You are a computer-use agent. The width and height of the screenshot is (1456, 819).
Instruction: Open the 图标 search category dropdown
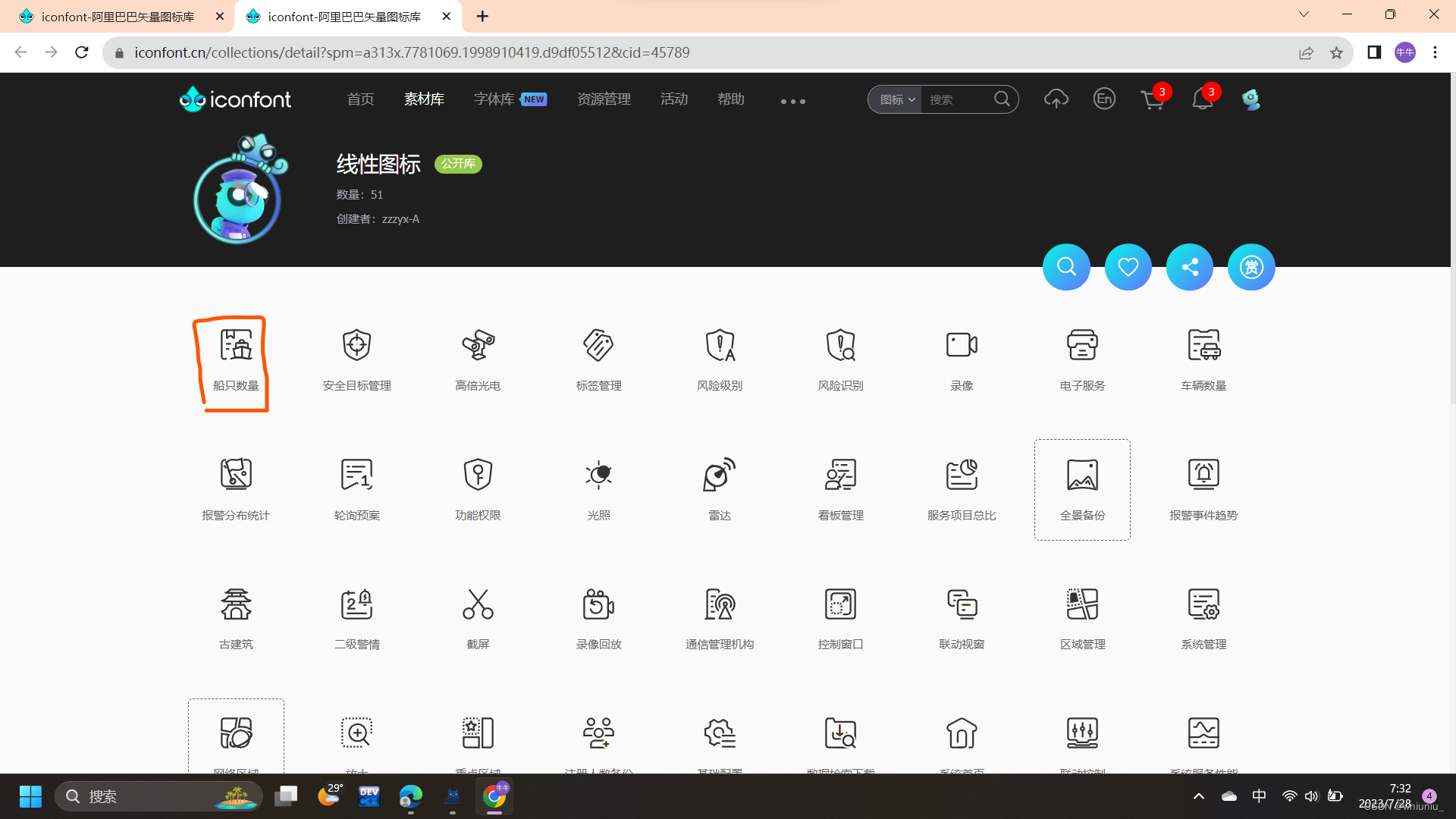pos(895,99)
